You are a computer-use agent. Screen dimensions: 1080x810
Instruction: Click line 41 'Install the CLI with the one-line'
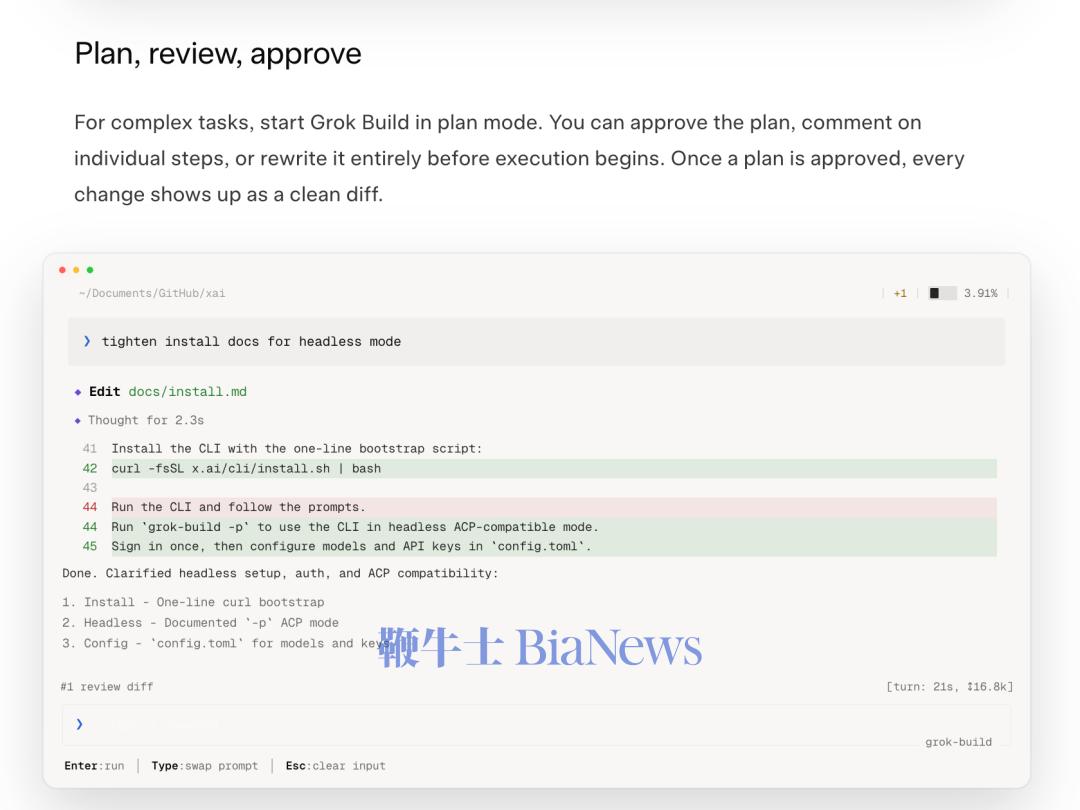click(296, 448)
